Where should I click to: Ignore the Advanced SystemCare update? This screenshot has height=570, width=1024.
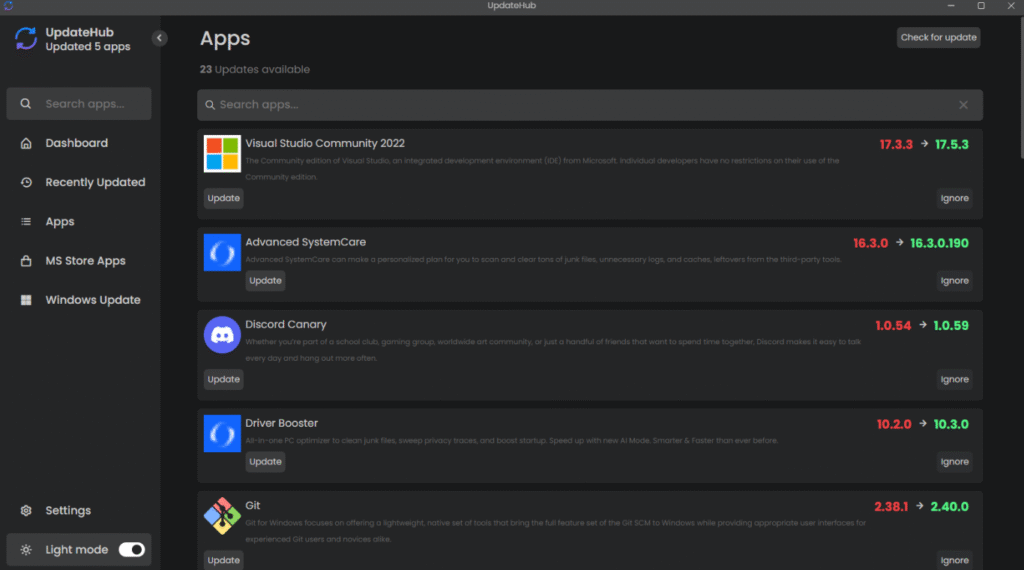(954, 280)
